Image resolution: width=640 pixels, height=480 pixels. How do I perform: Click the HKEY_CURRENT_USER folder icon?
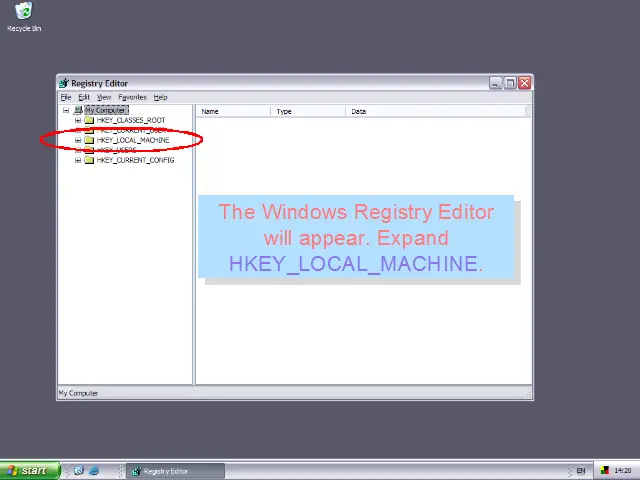tap(89, 130)
